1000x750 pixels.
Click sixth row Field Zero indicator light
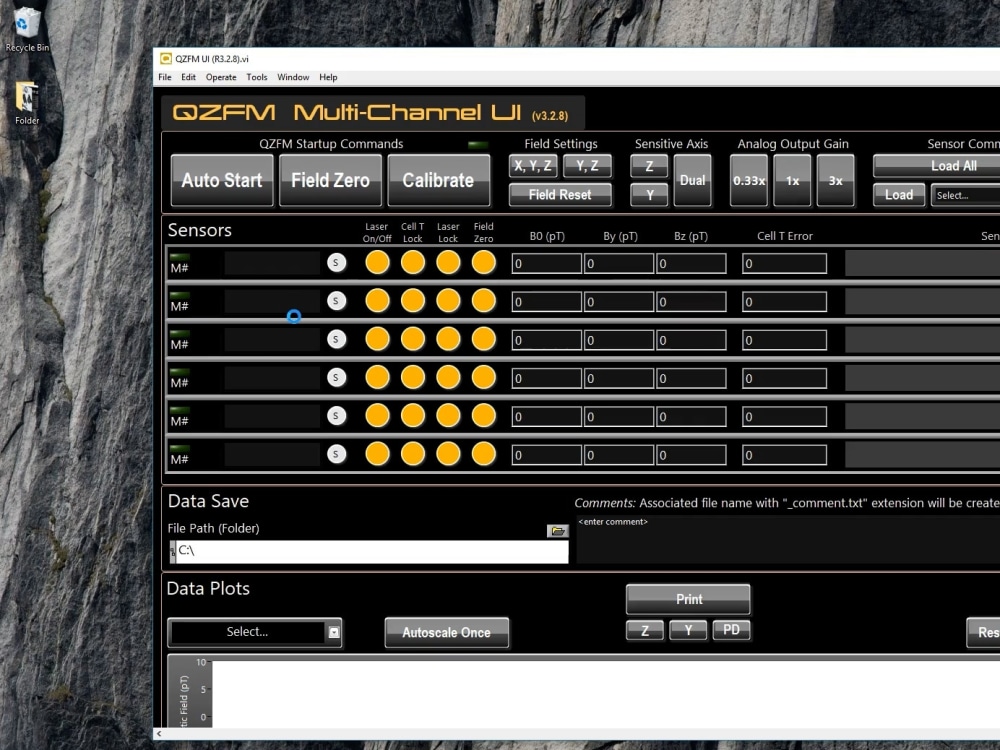click(483, 453)
